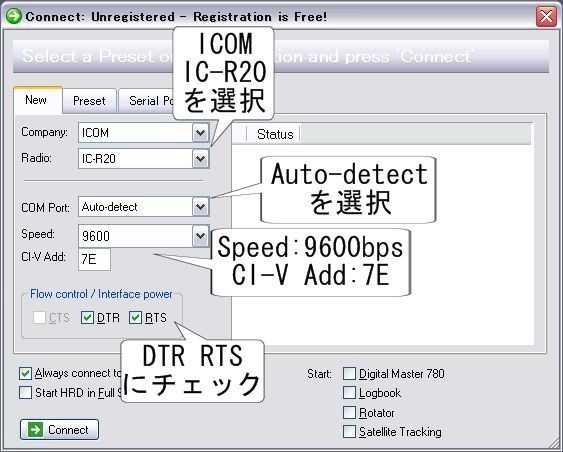
Task: Click the Connect button
Action: (59, 429)
